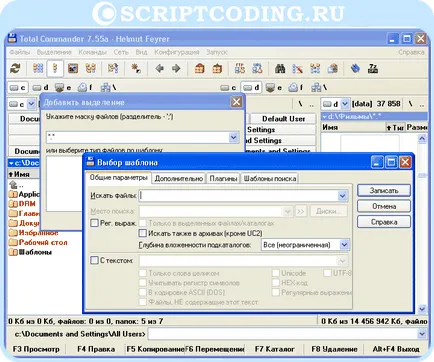
Task: Click the UTF-8 checkbox
Action: pyautogui.click(x=327, y=273)
